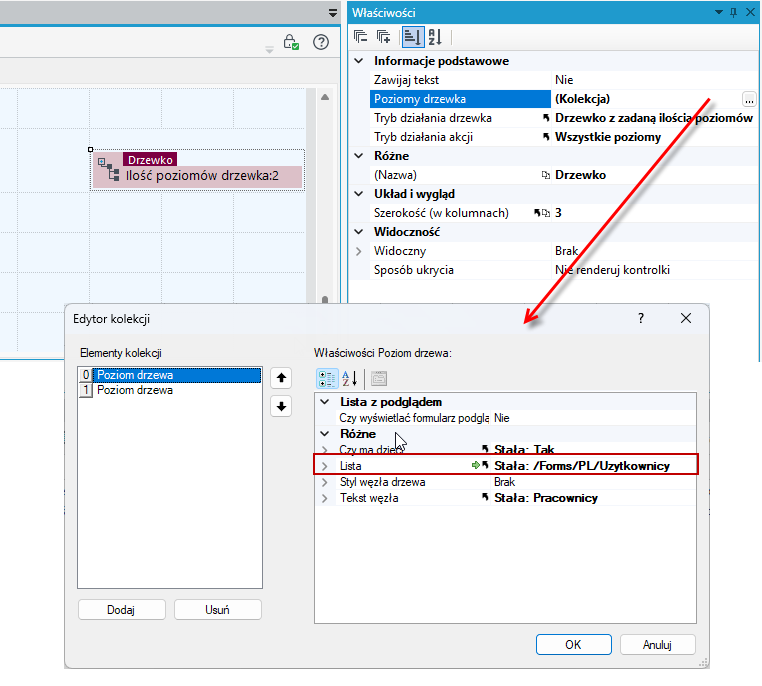Viewport: 762px width, 686px height.
Task: Click green arrow icon in Lista row
Action: click(476, 465)
